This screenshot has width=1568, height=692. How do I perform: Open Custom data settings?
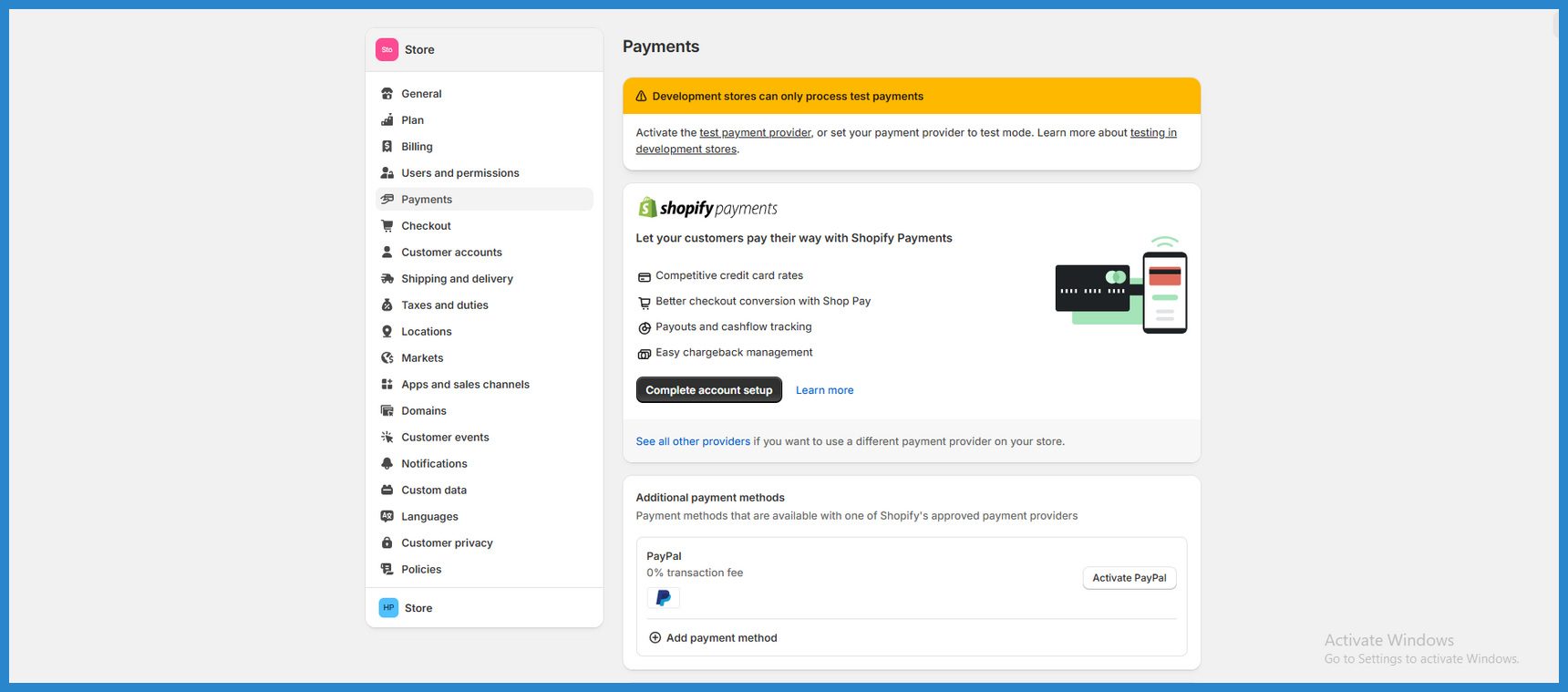(484, 491)
